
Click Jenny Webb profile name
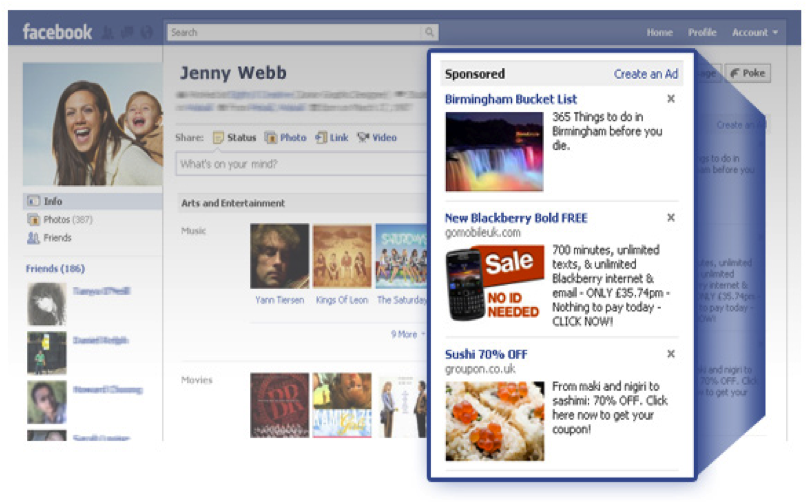tap(233, 73)
